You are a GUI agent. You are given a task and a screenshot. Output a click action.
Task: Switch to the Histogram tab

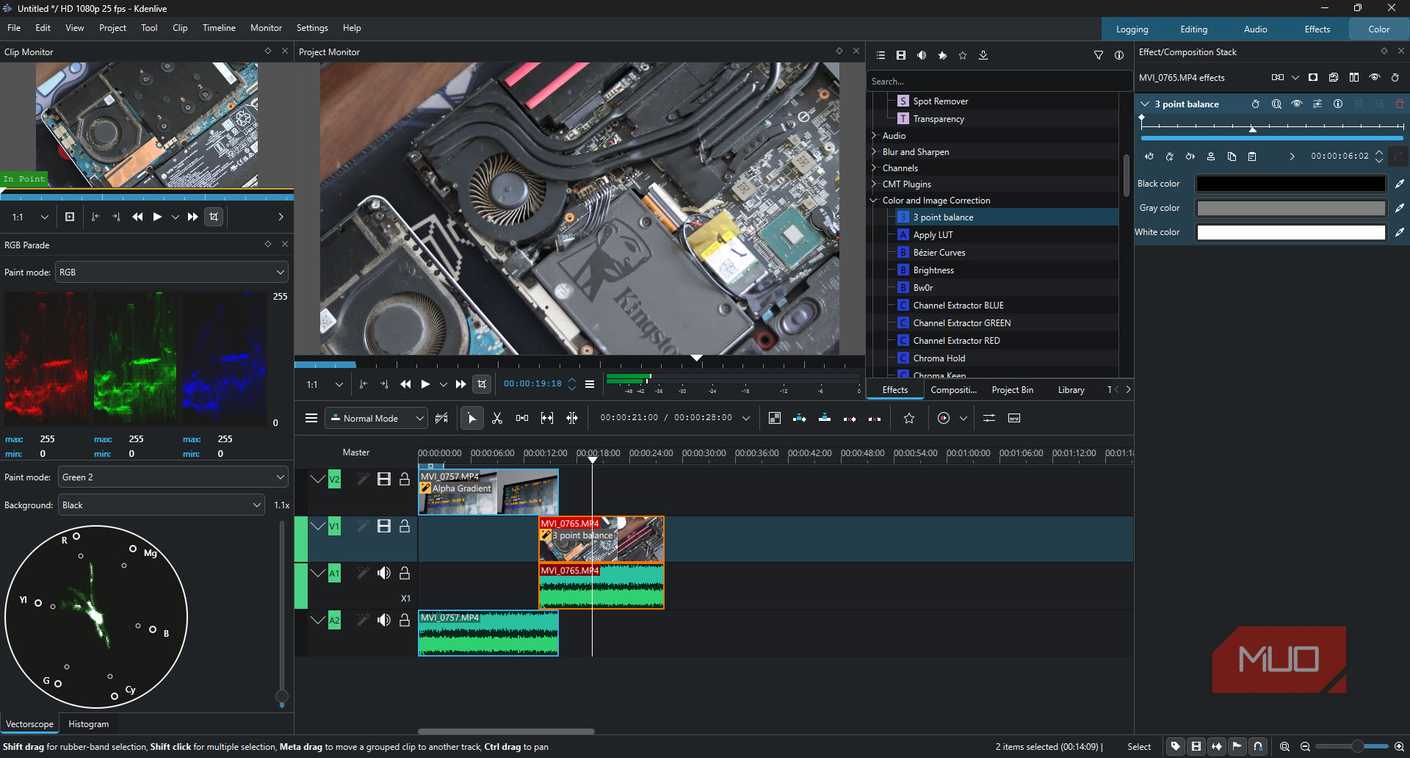[88, 724]
